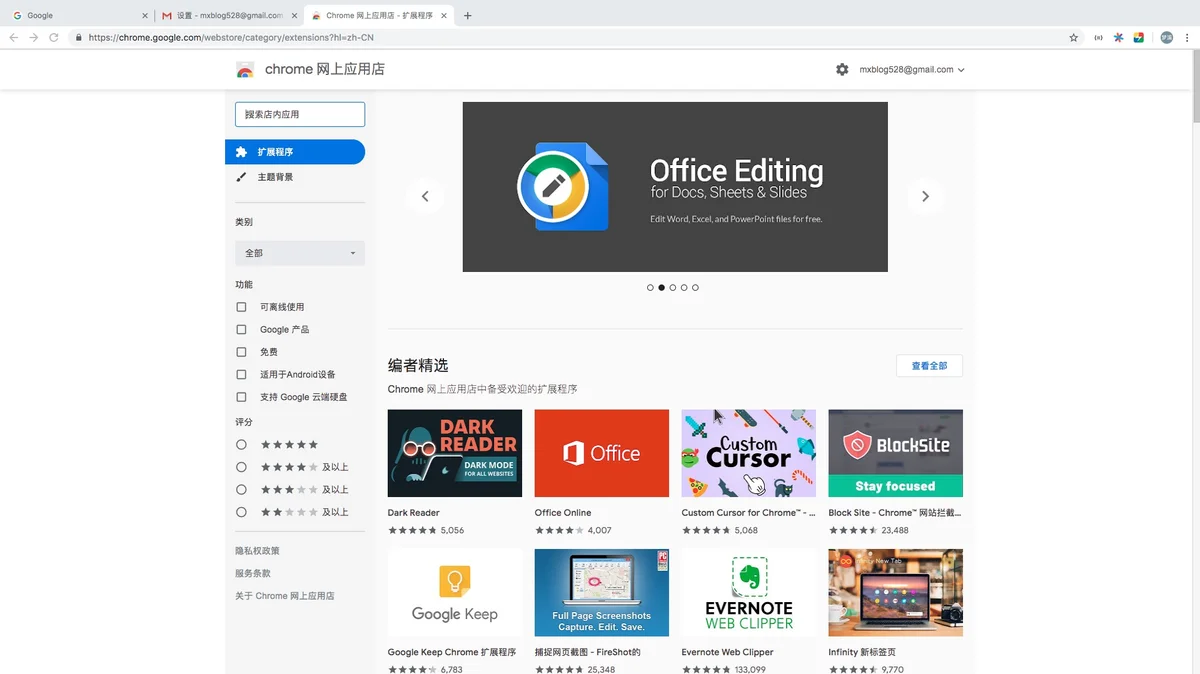Open 关于 Chrome 网上应用店 link
Image resolution: width=1200 pixels, height=674 pixels.
tap(285, 596)
